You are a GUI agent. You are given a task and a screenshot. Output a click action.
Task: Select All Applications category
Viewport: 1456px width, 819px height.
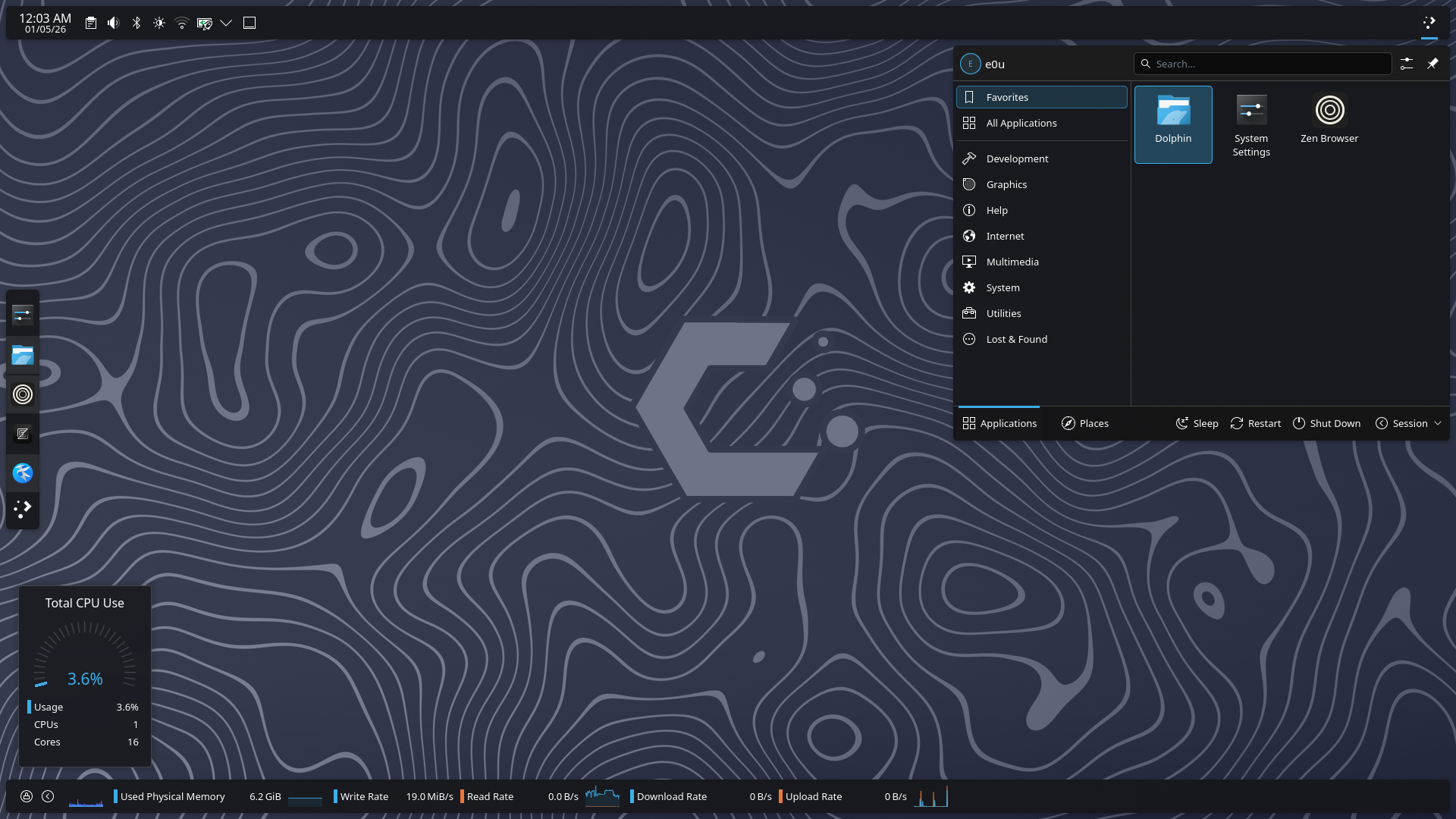[1042, 123]
